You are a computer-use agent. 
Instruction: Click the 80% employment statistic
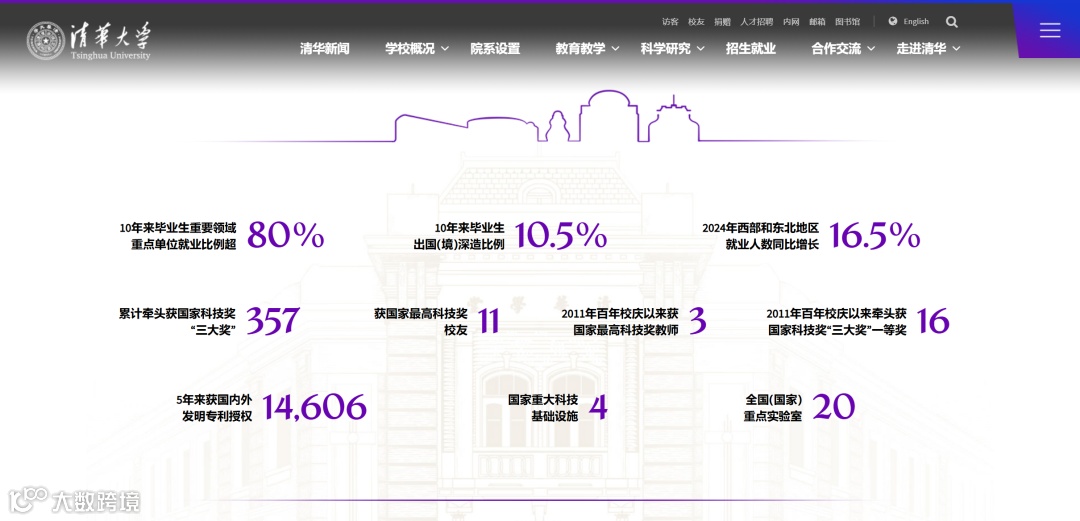(285, 236)
